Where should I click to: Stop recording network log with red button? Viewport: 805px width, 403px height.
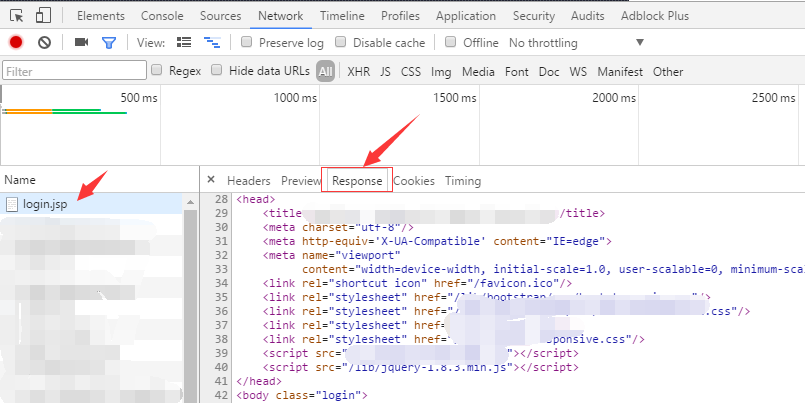pos(16,42)
